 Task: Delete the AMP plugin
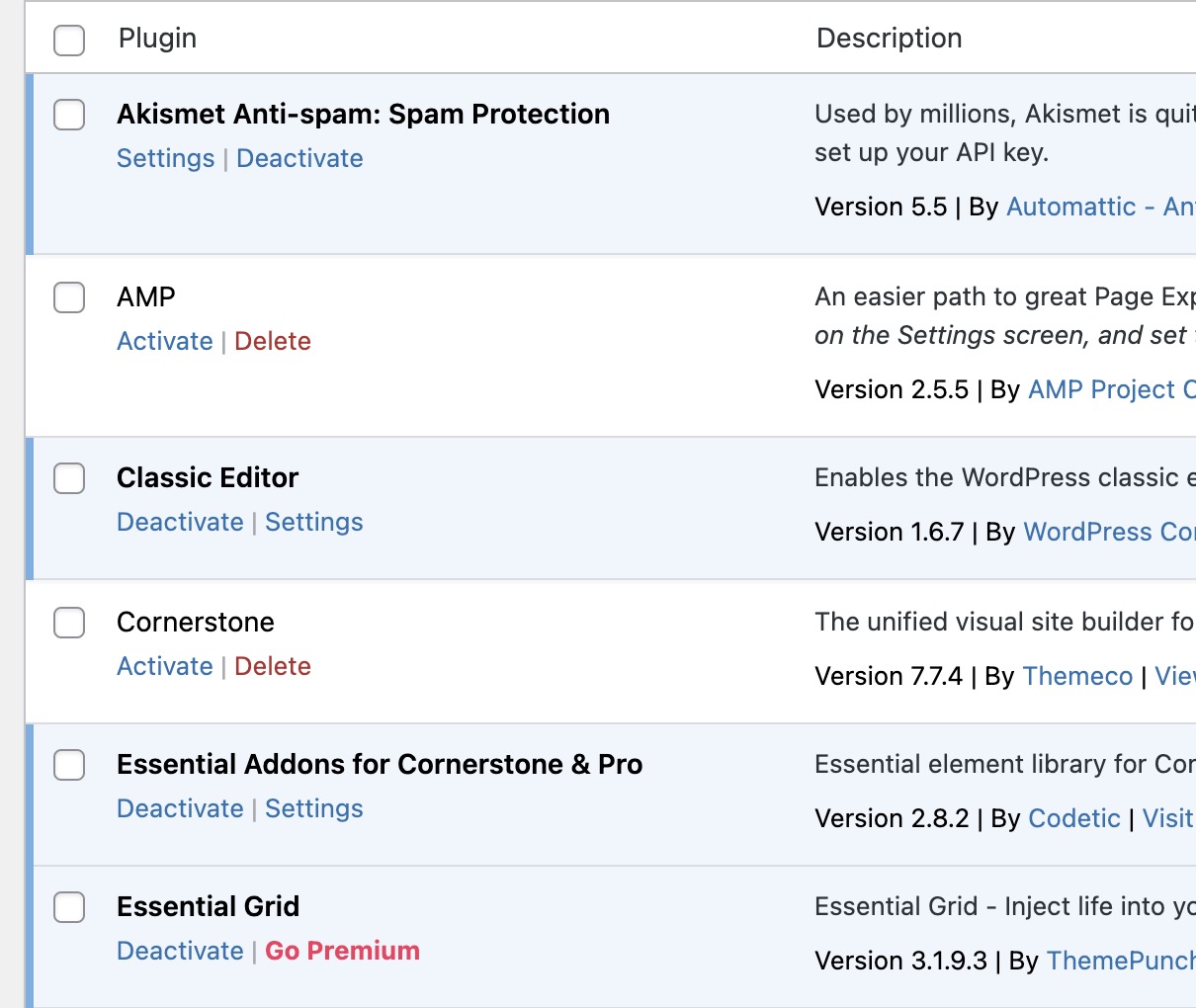273,341
